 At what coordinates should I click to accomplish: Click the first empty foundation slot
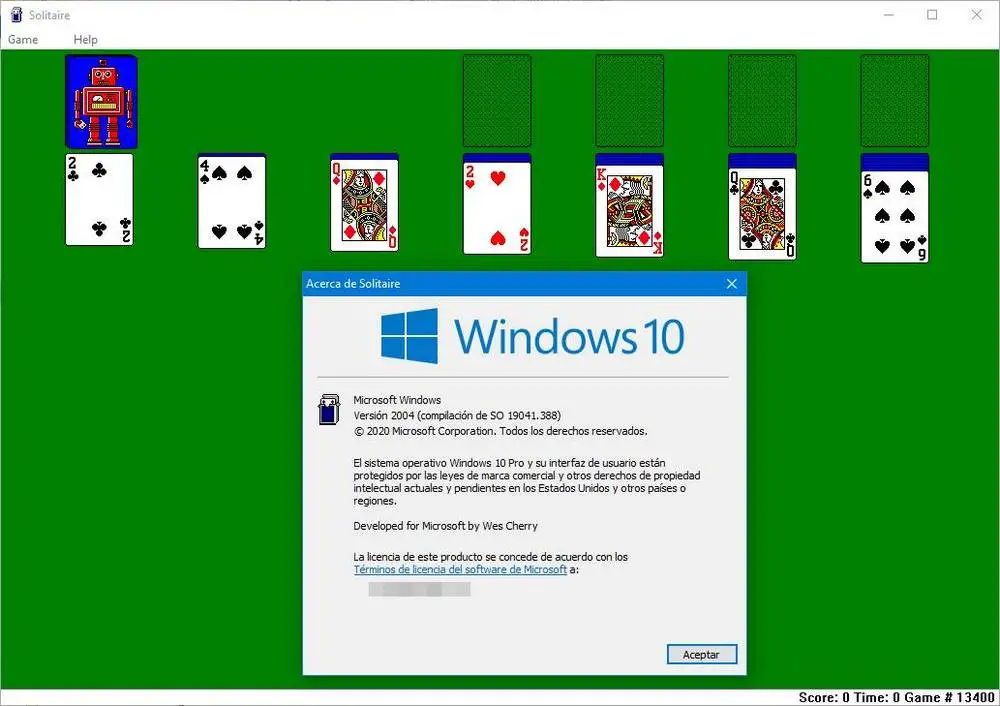[497, 101]
